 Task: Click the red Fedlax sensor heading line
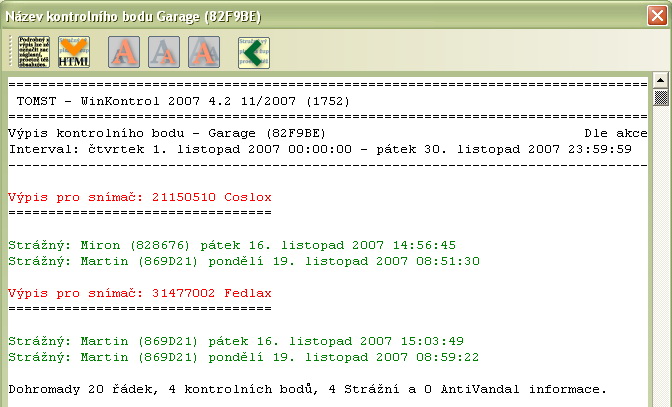139,291
